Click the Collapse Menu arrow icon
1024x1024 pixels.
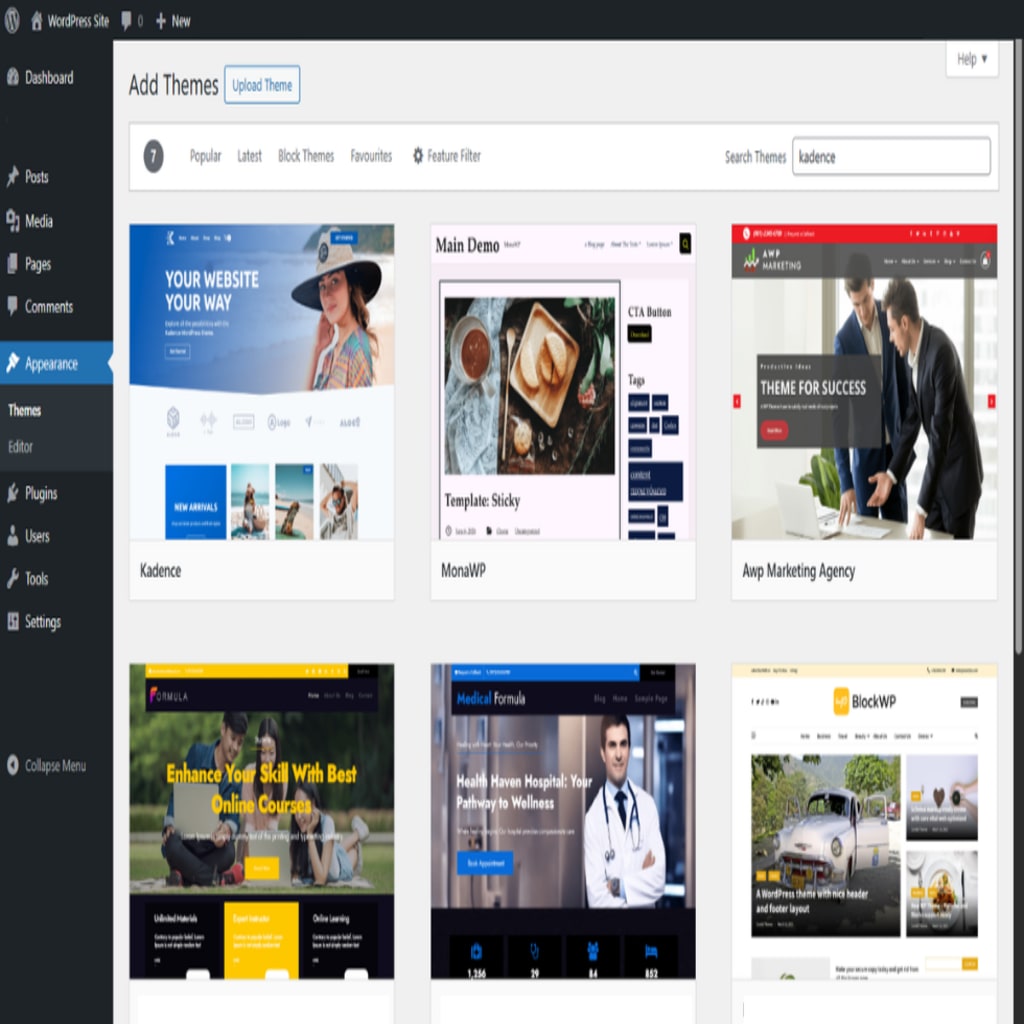pos(12,765)
